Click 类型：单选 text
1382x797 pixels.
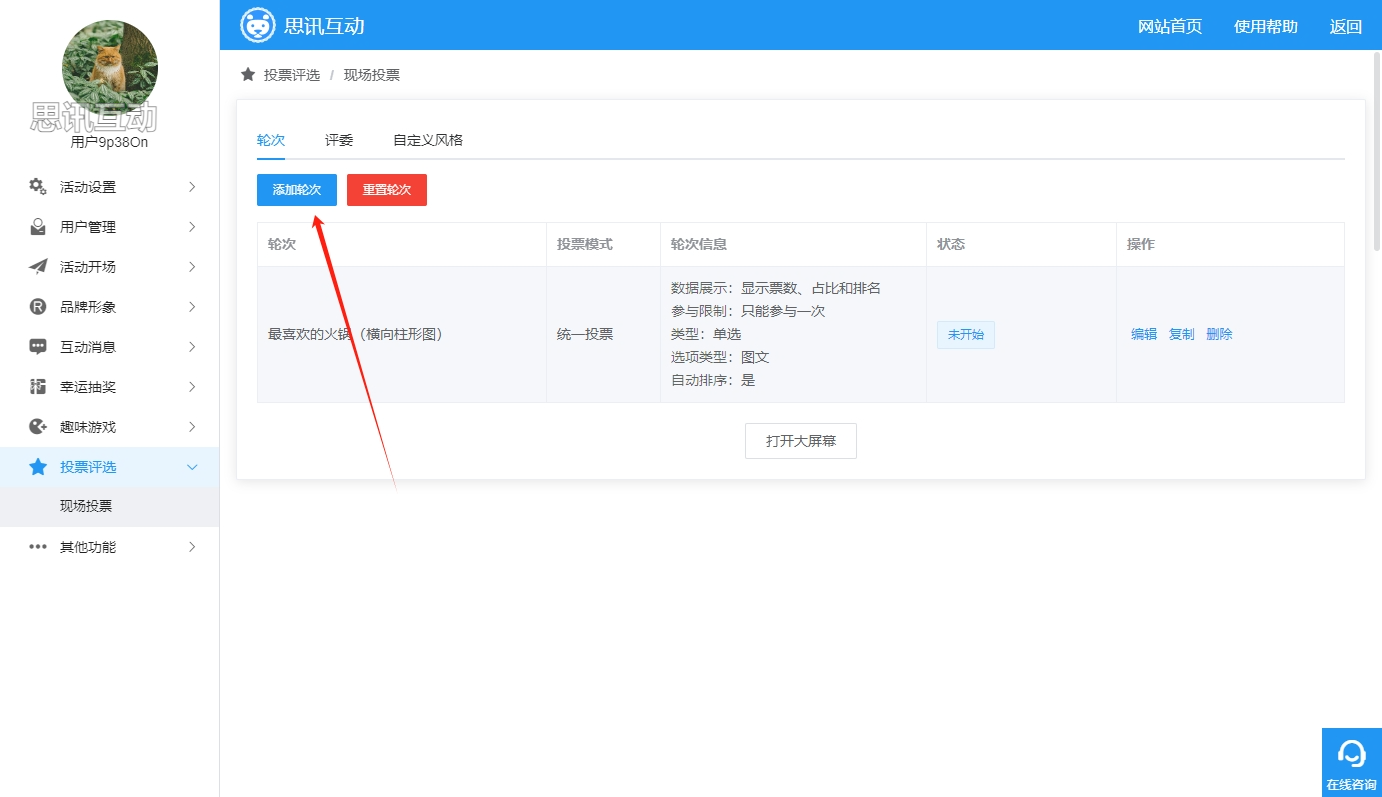[706, 334]
